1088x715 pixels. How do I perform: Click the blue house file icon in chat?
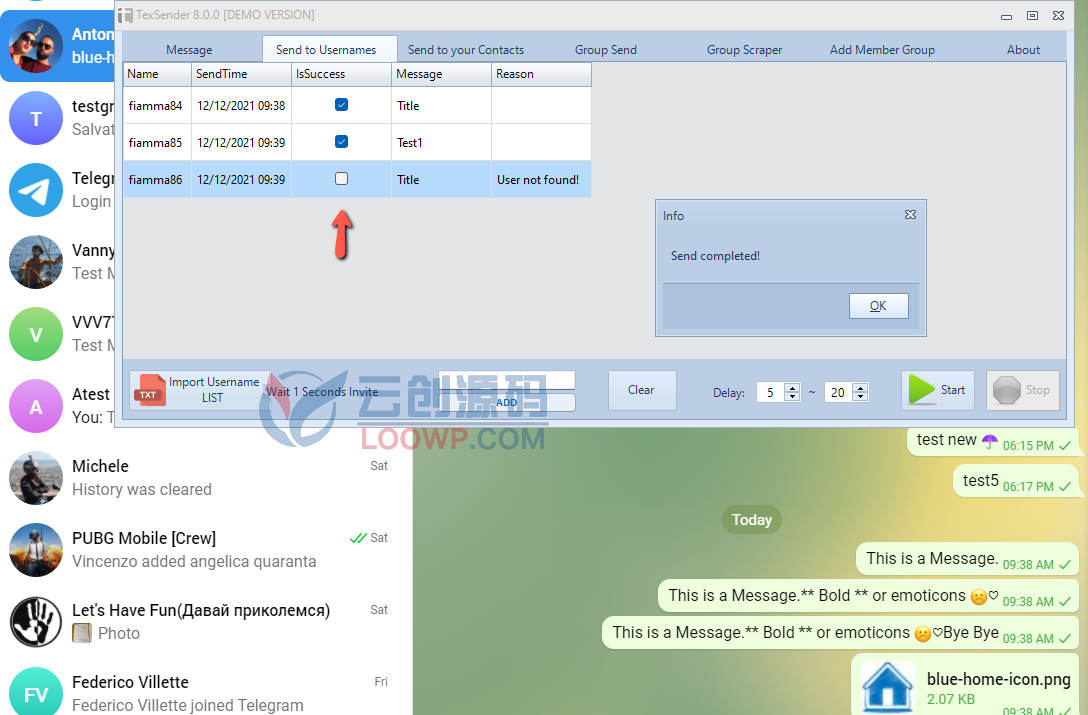pos(887,687)
